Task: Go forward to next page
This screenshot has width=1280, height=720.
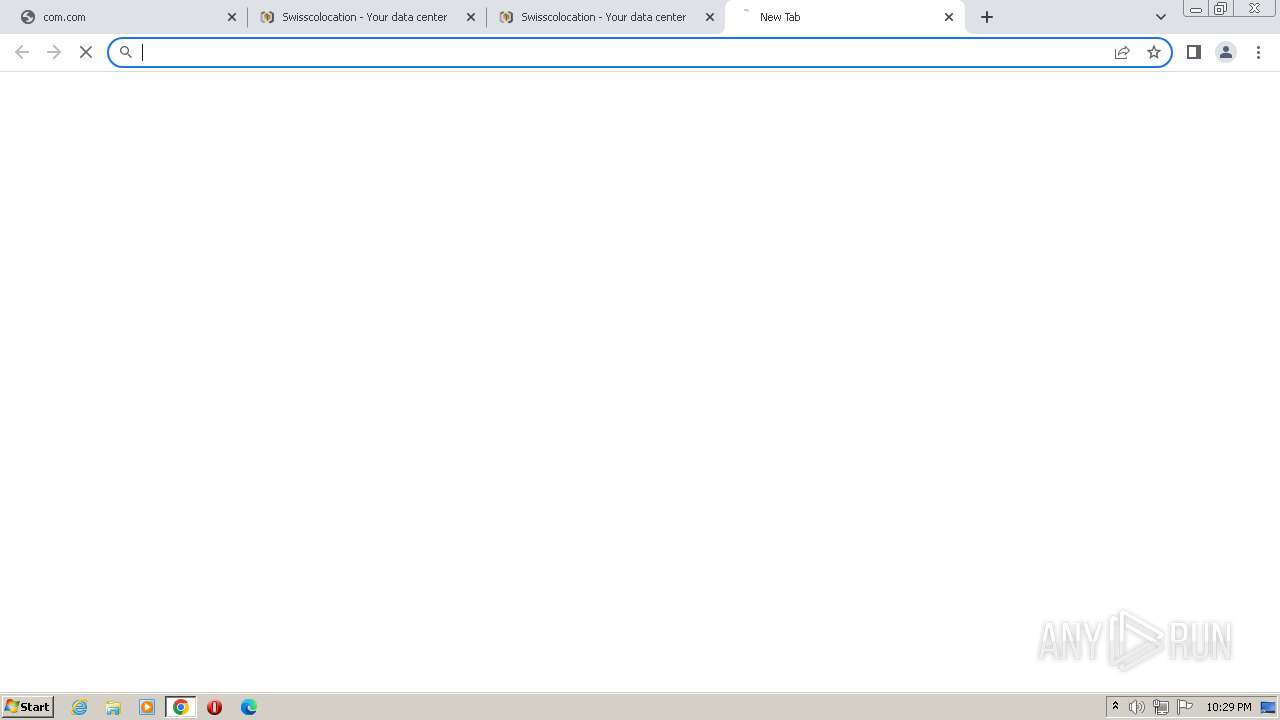Action: pos(54,52)
